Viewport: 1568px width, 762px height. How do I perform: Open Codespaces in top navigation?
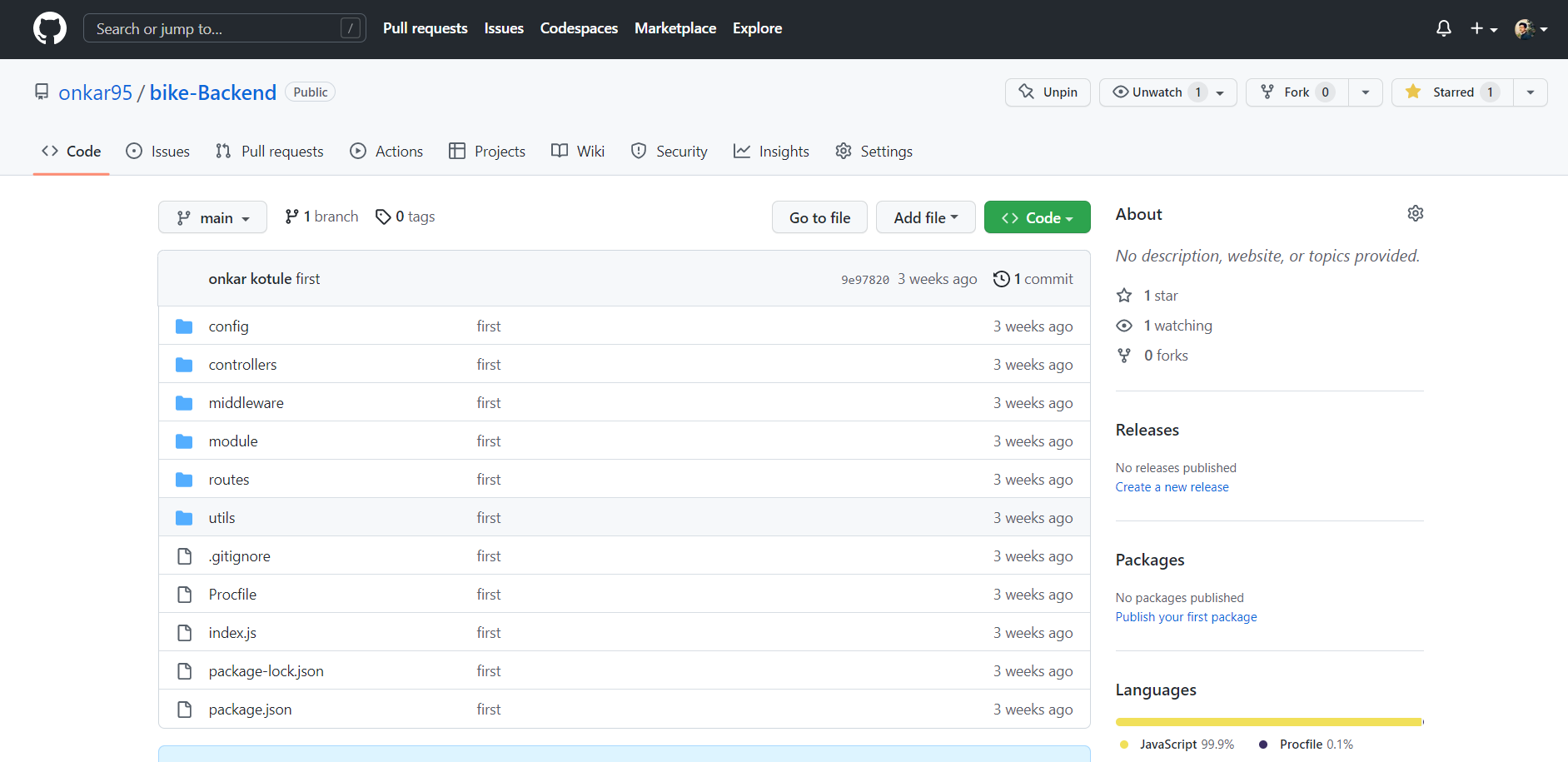click(x=579, y=28)
